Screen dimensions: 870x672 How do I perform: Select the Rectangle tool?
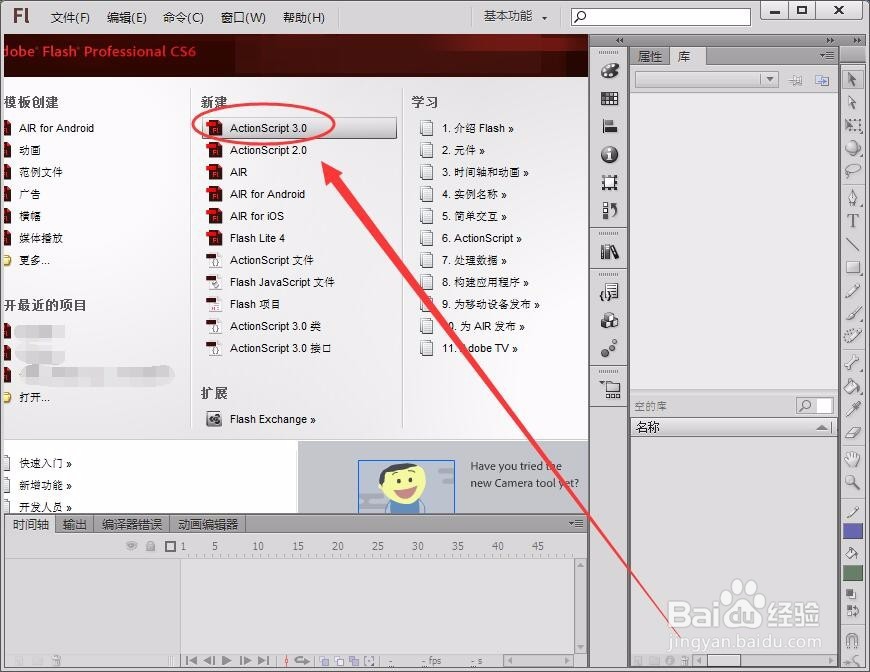click(852, 267)
